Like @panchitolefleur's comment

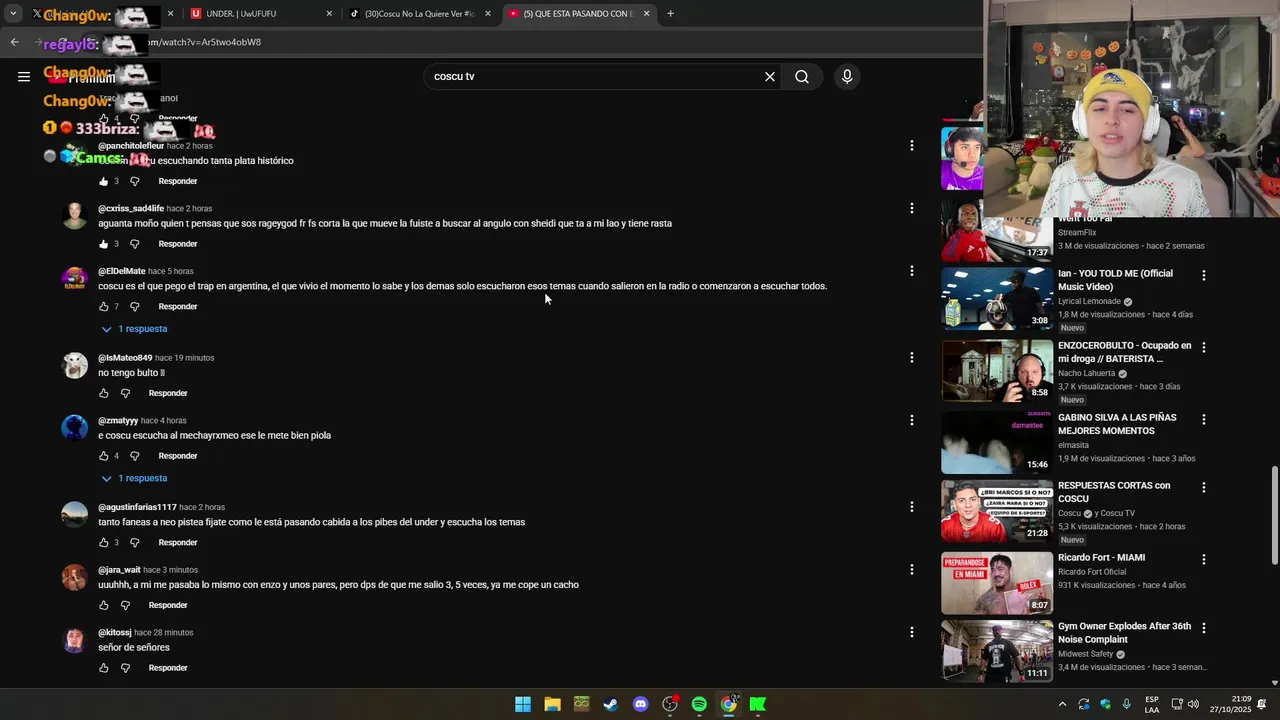[x=104, y=181]
